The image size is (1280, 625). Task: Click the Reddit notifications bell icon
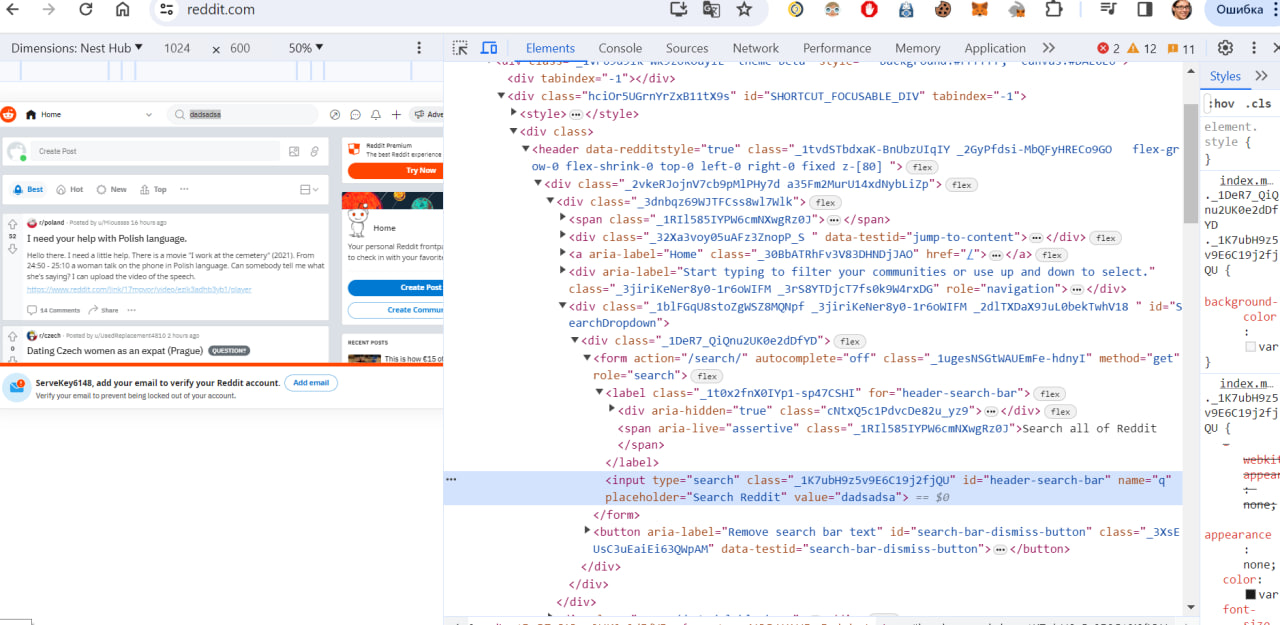tap(375, 115)
